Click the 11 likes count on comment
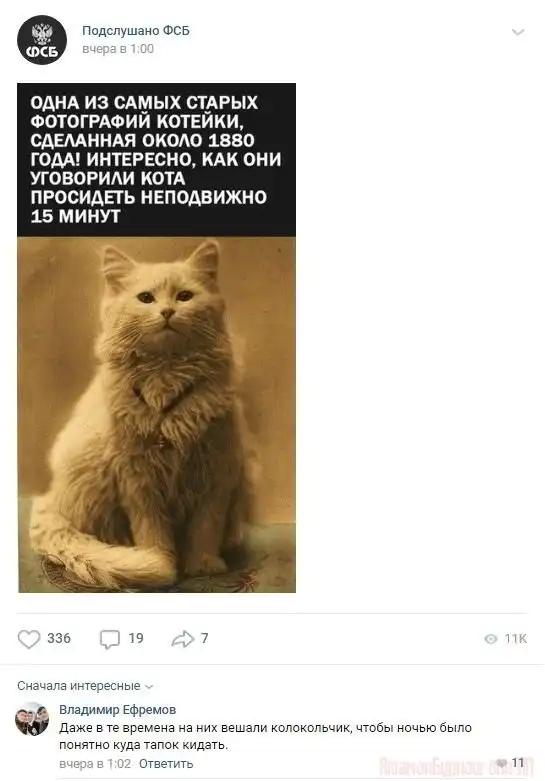 [518, 763]
